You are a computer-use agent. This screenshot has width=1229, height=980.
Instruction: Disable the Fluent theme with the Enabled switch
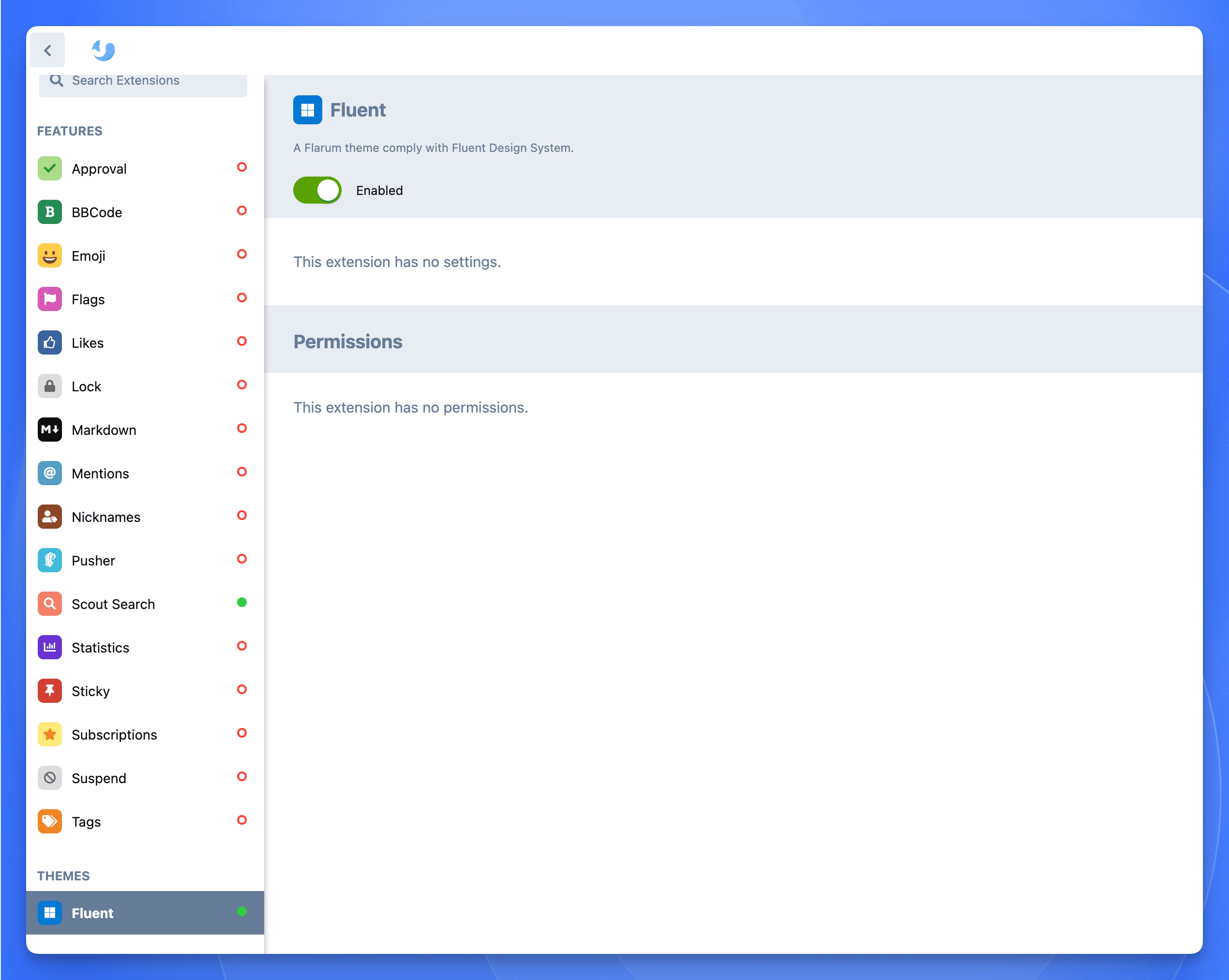pos(317,190)
